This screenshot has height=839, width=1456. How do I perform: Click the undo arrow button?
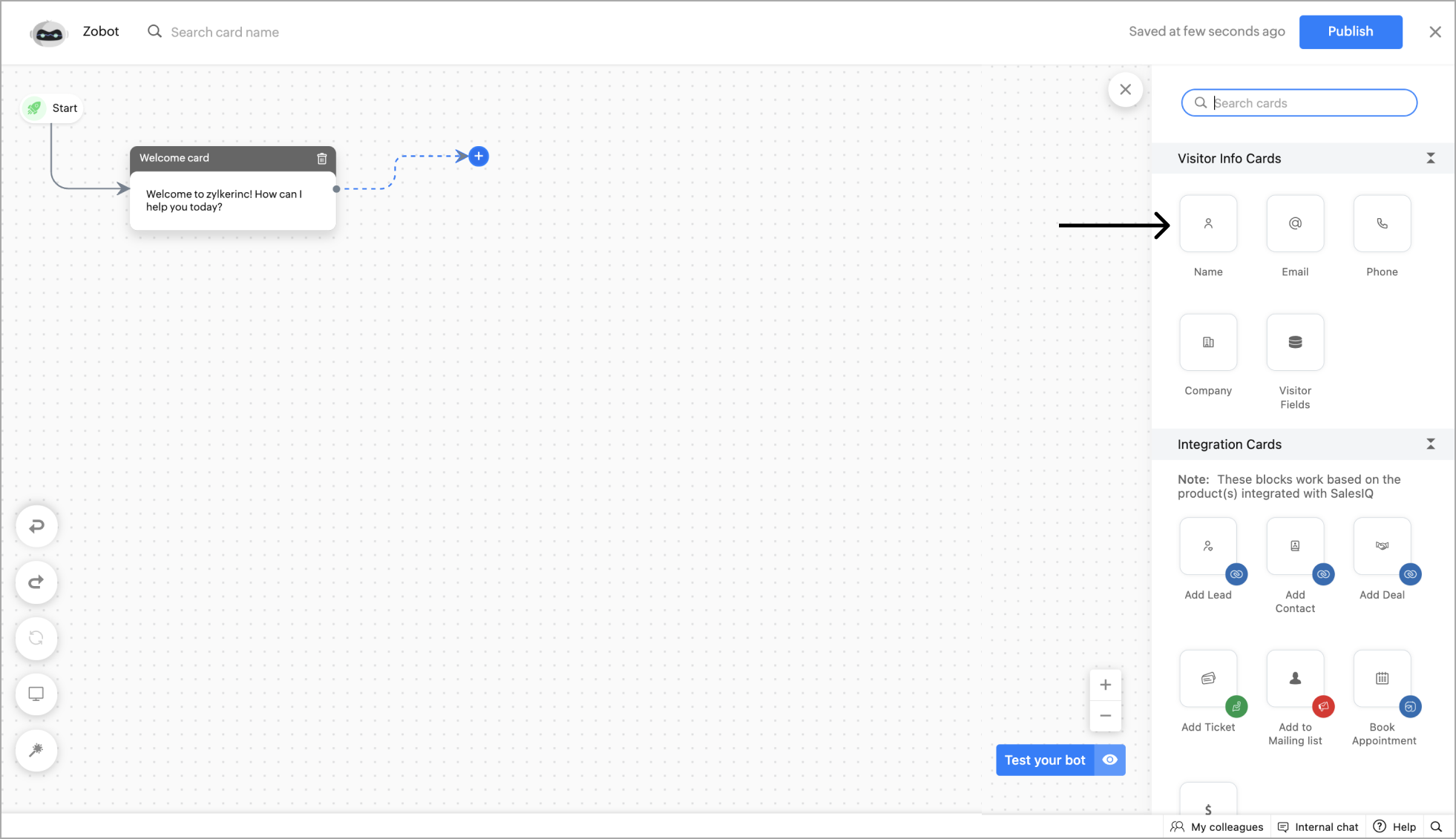coord(36,527)
